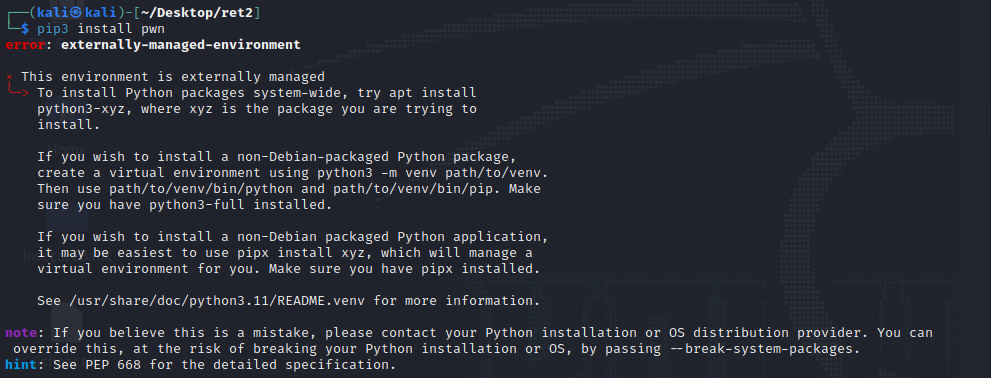This screenshot has width=991, height=378.
Task: Click the '$' prompt symbol
Action: [25, 29]
